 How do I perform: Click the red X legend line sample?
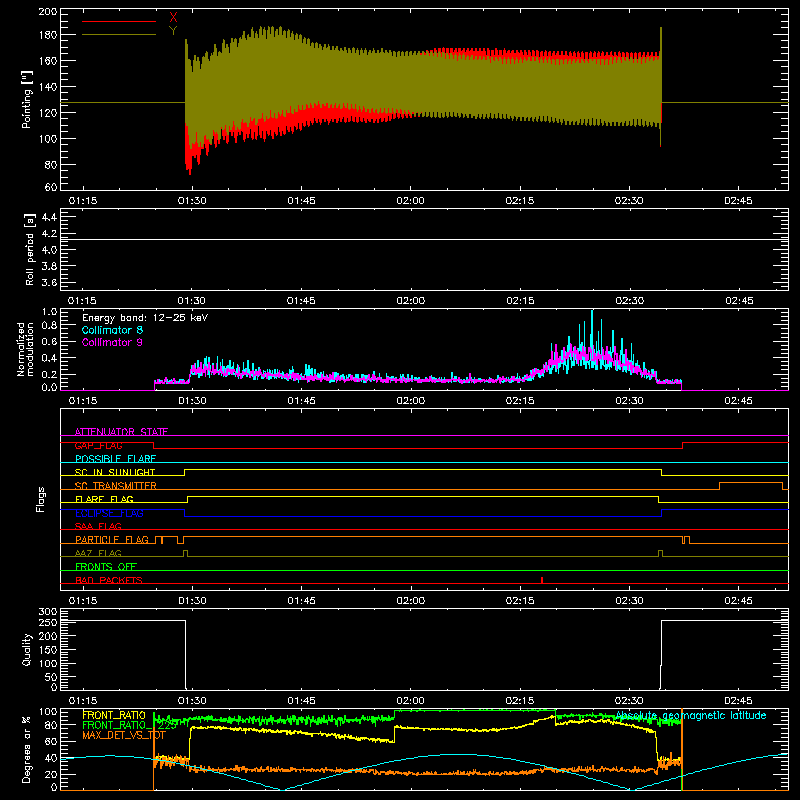click(x=119, y=21)
